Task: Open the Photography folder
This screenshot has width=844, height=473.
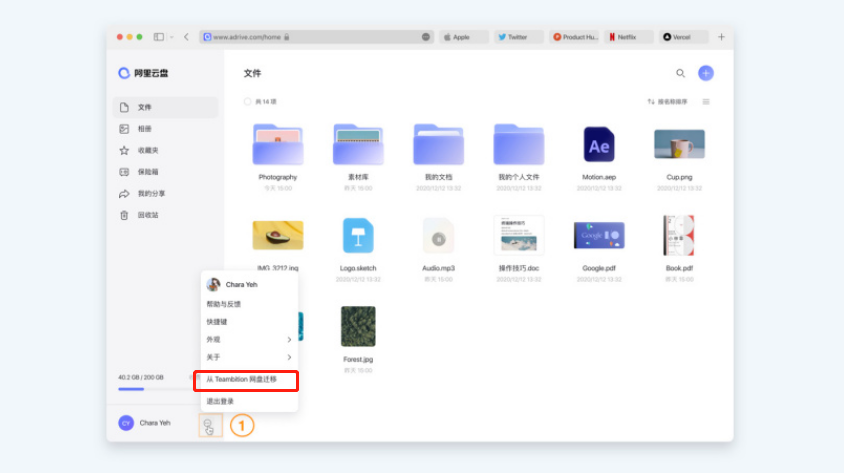Action: point(278,145)
